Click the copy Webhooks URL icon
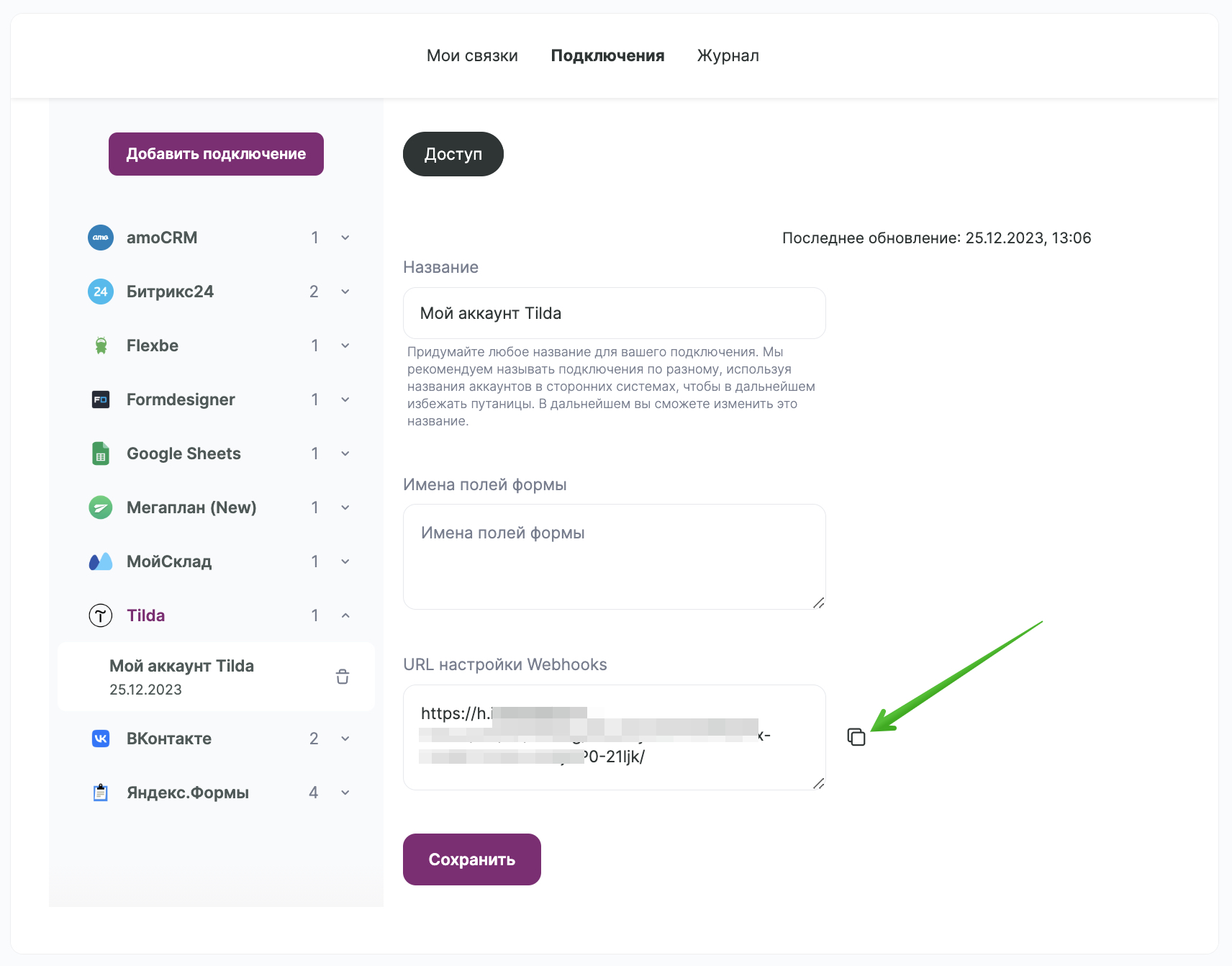The image size is (1232, 966). pos(856,737)
